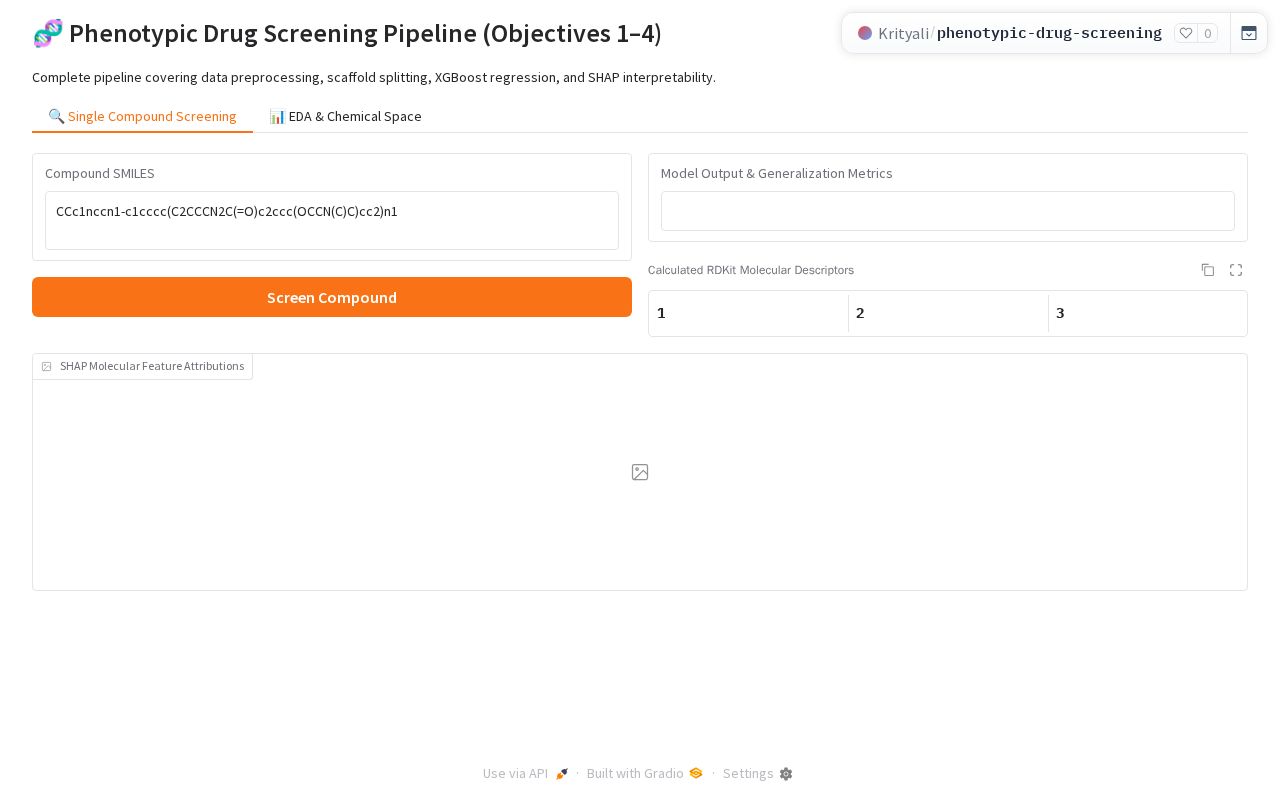Image resolution: width=1280 pixels, height=800 pixels.
Task: Open the EDA & Chemical Space tab
Action: [345, 116]
